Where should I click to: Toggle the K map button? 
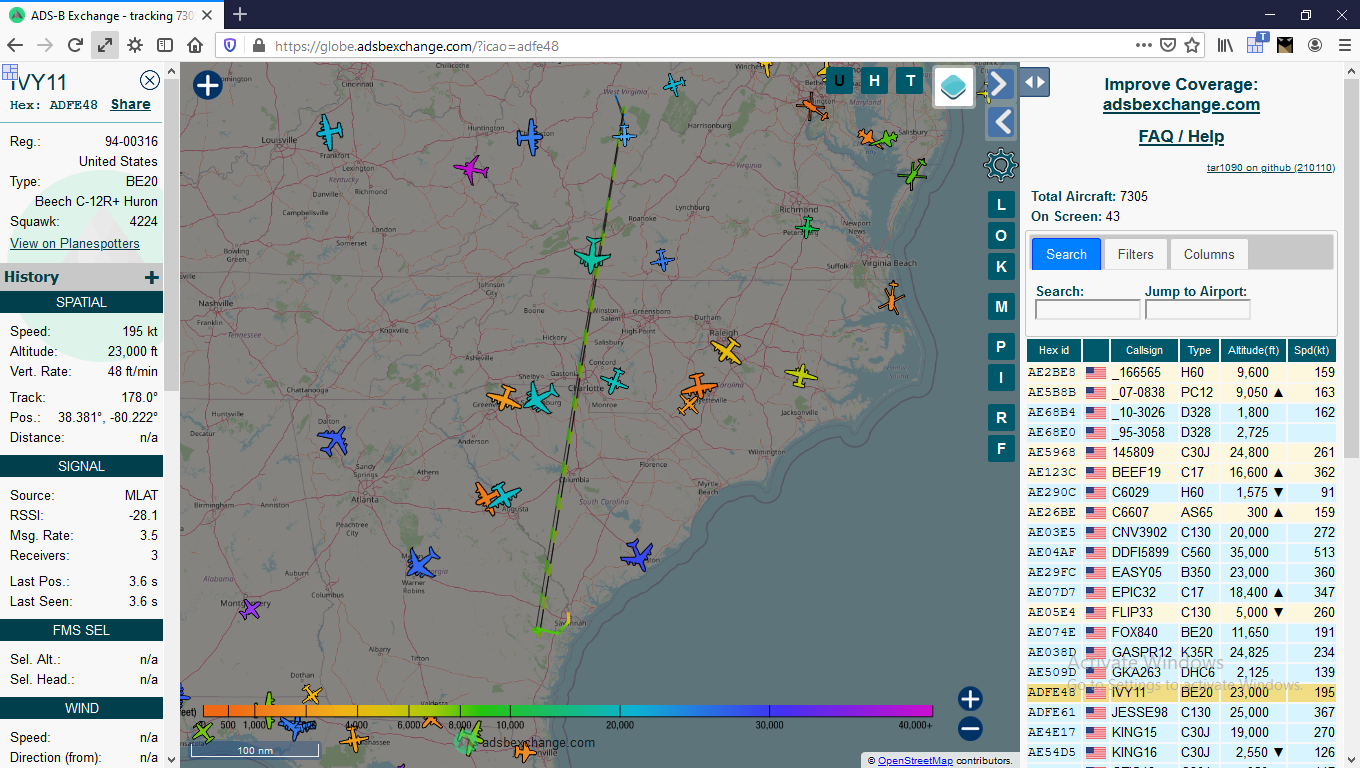click(1001, 266)
